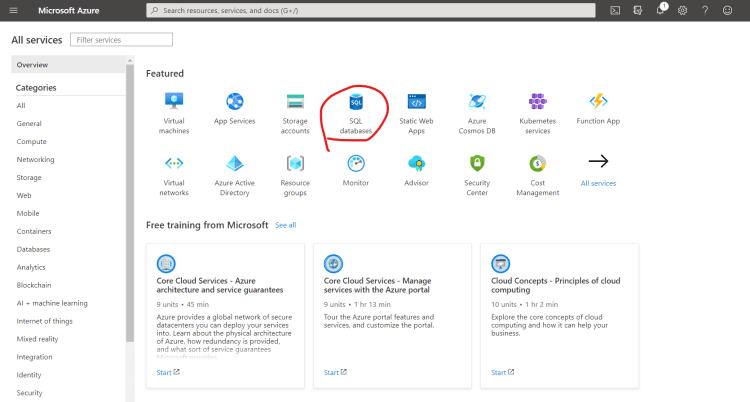The image size is (750, 402).
Task: Open the Function App icon
Action: 598,101
